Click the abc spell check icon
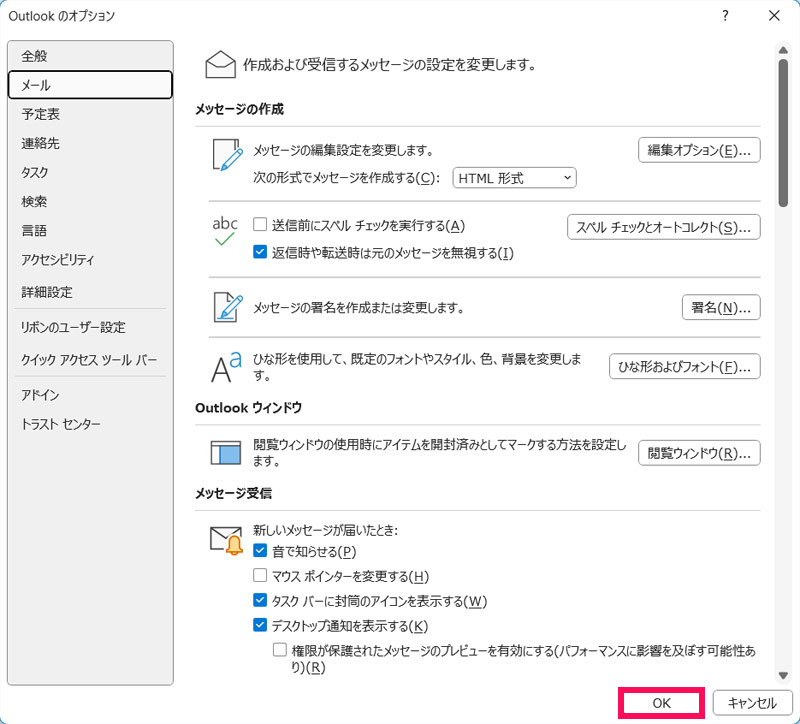 coord(225,231)
